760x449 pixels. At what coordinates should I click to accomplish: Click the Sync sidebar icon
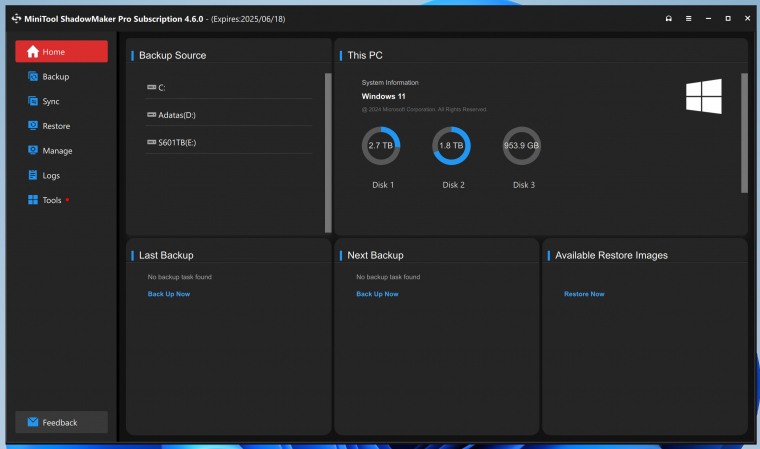point(32,101)
